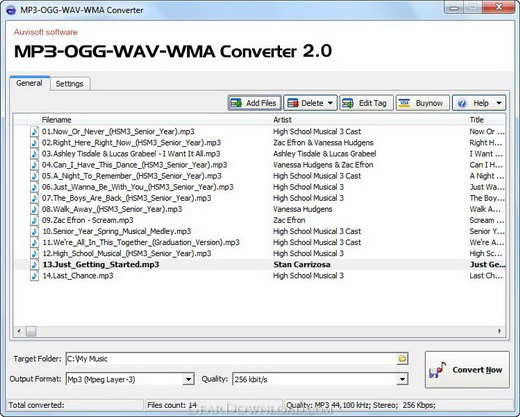This screenshot has width=520, height=417.
Task: Expand the Help dropdown arrow
Action: [x=499, y=103]
